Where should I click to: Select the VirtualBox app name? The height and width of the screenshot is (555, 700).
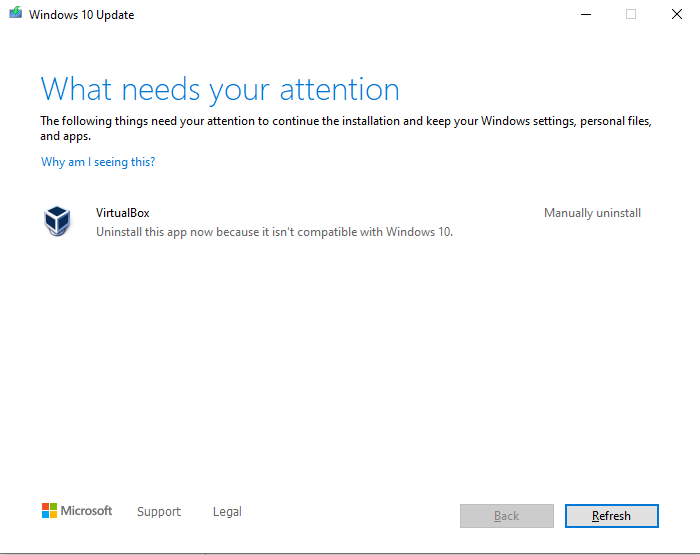coord(122,213)
